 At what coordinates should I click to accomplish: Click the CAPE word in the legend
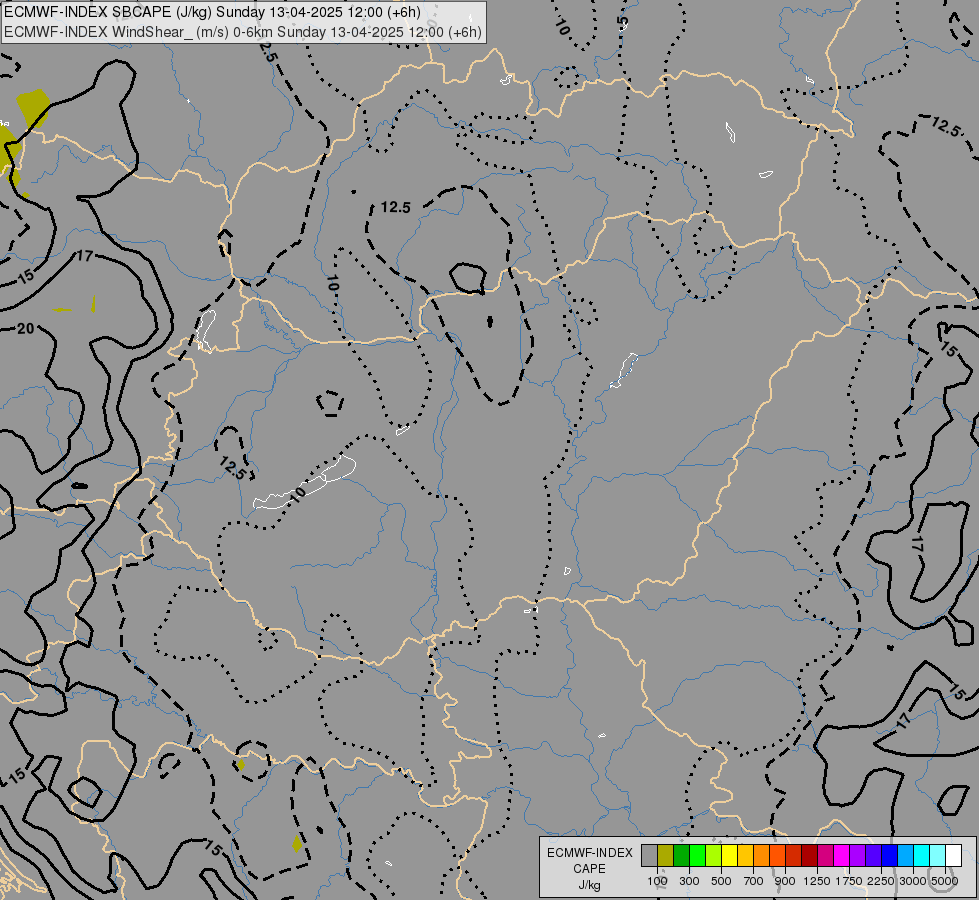coord(589,869)
